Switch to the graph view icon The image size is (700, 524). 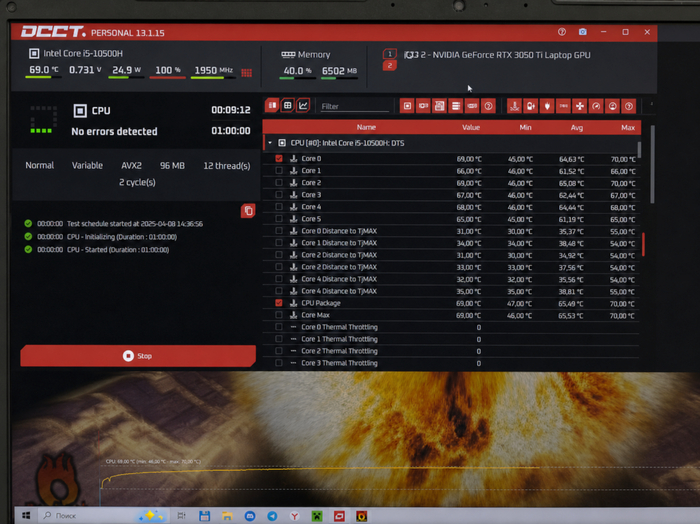303,106
